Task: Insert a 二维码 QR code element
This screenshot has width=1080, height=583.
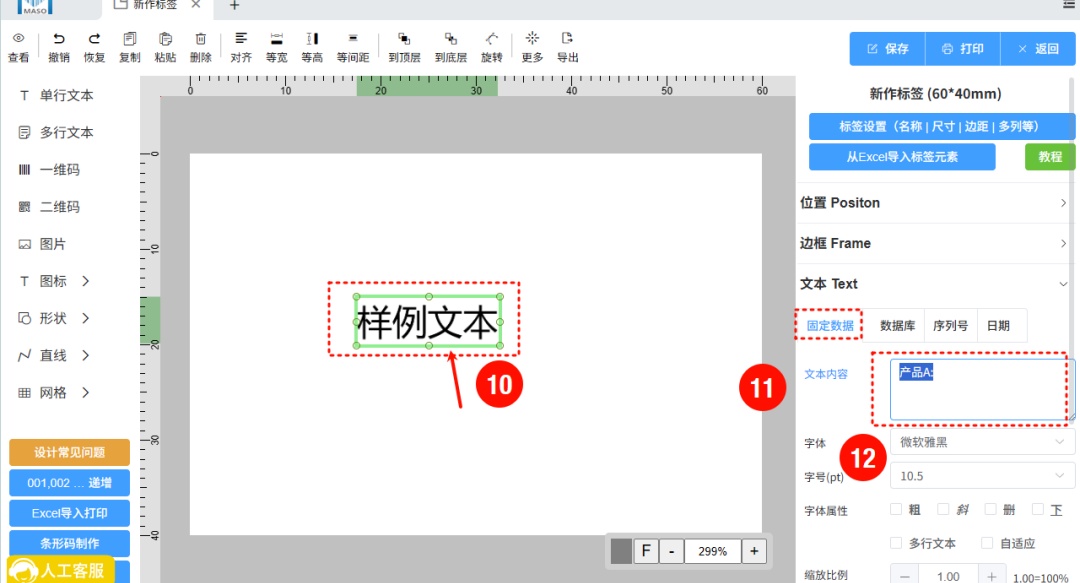Action: click(48, 207)
